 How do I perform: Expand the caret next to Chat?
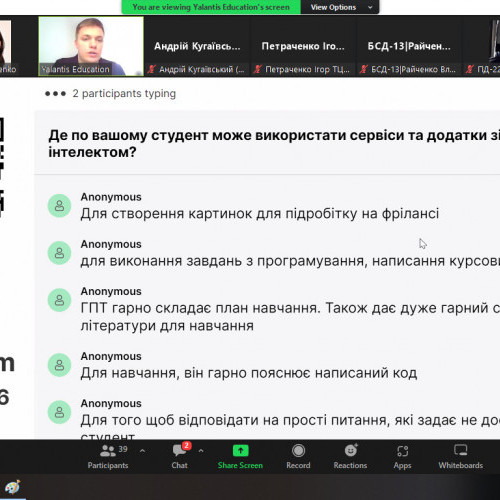tap(201, 451)
